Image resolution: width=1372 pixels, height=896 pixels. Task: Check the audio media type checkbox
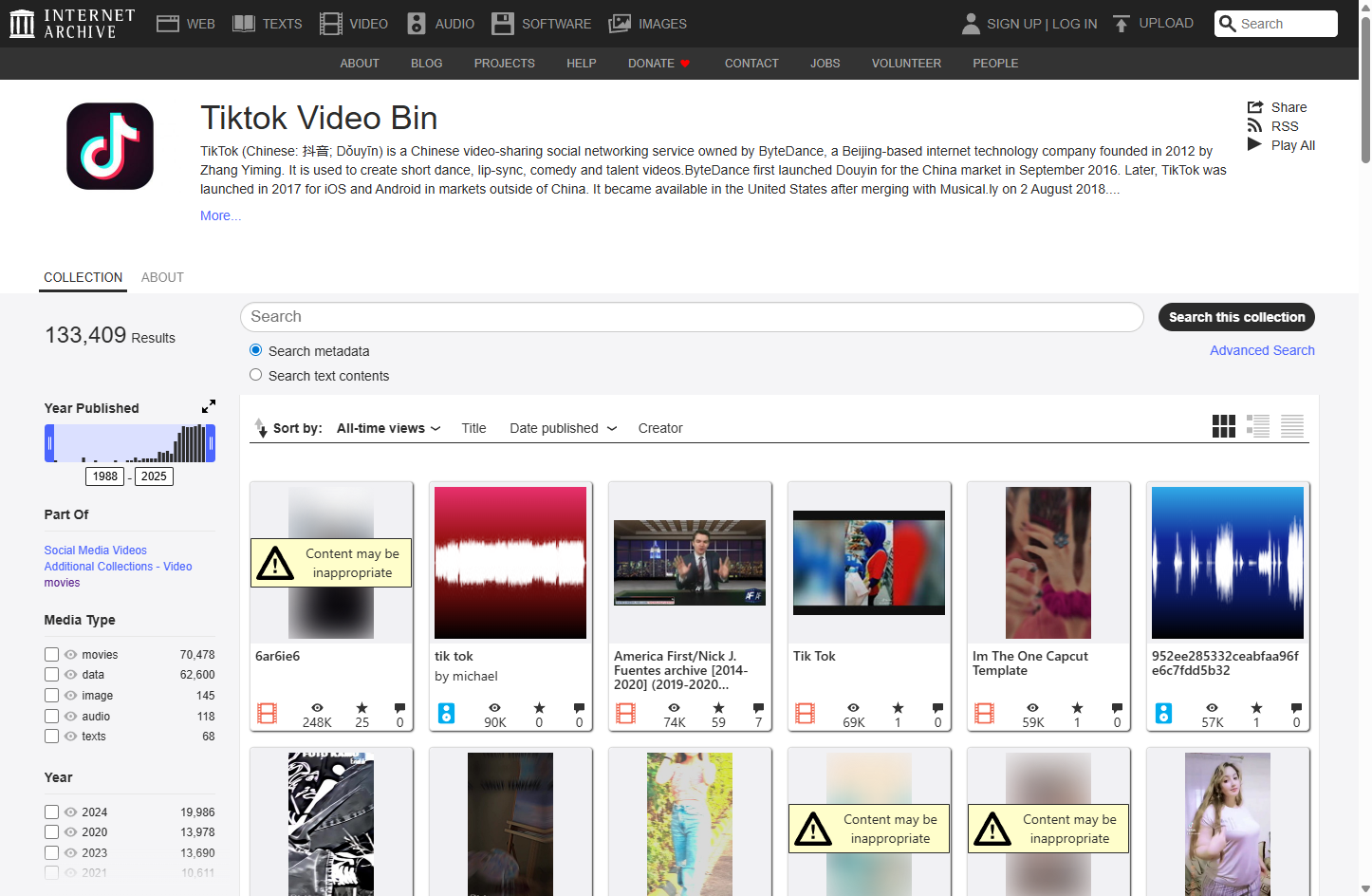(52, 716)
